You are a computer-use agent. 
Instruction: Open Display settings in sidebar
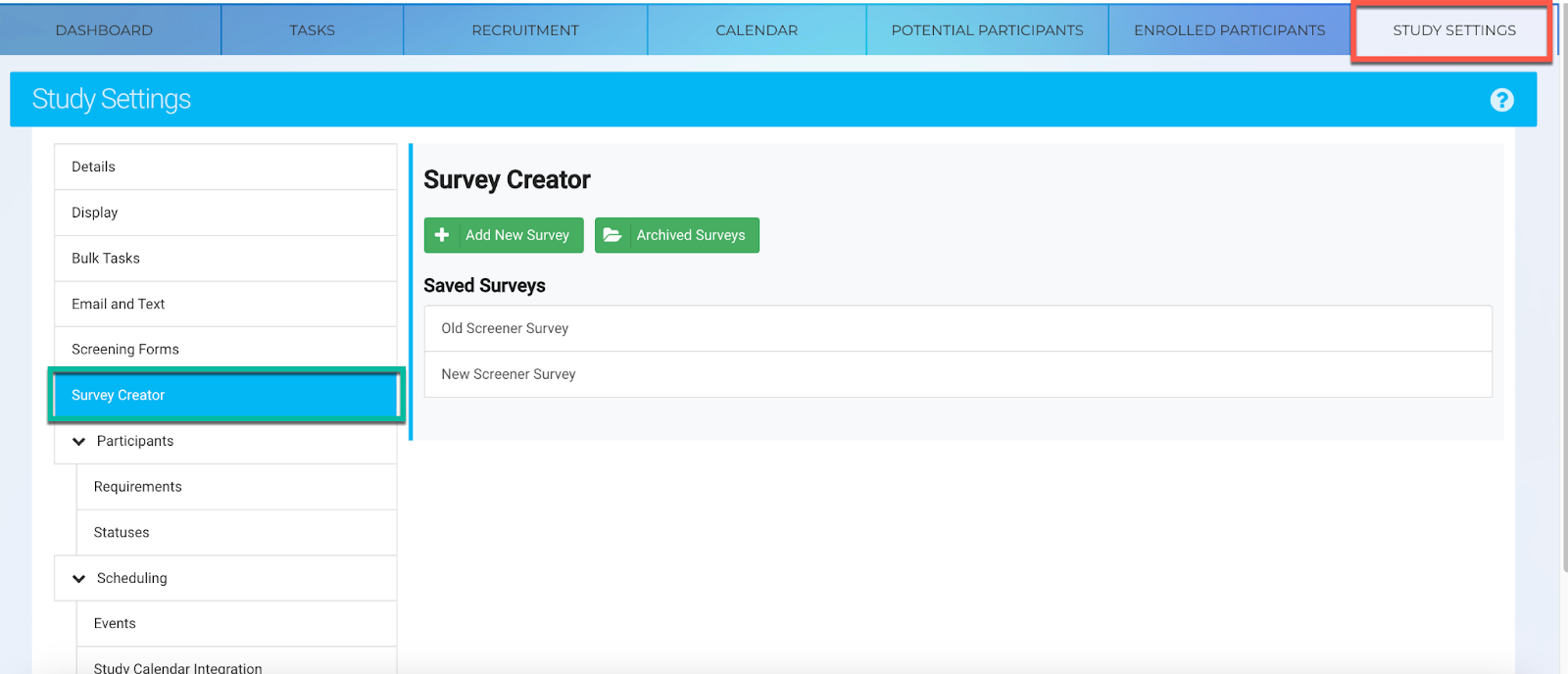(94, 213)
